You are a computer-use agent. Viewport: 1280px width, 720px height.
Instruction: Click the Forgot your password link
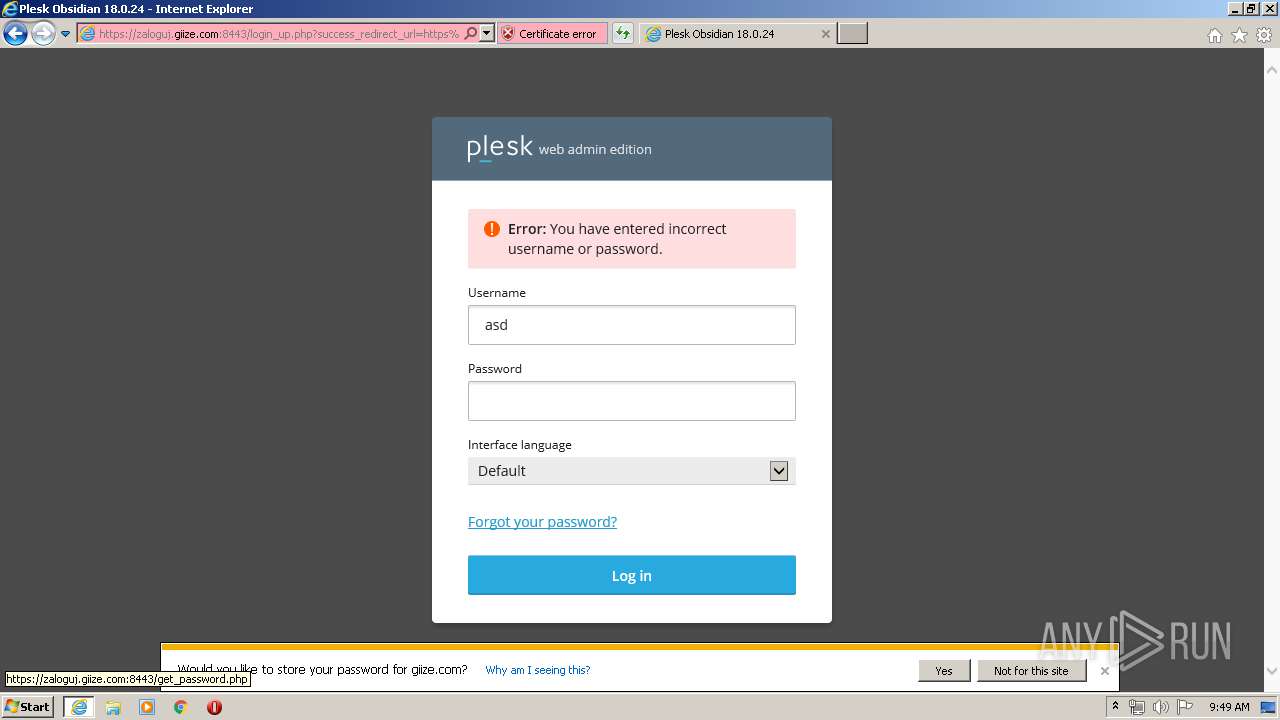[x=542, y=522]
